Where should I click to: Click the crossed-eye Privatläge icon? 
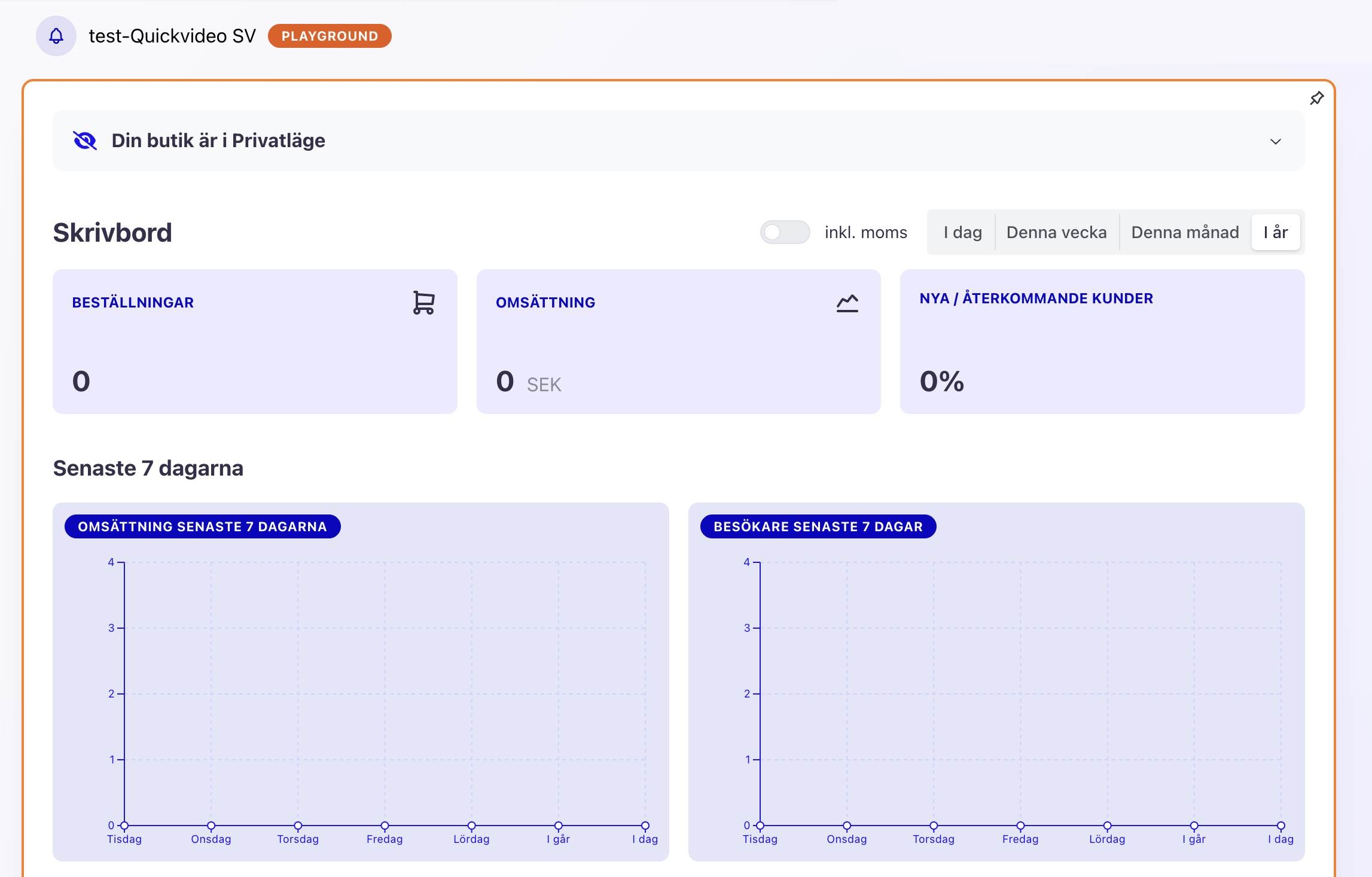(85, 141)
